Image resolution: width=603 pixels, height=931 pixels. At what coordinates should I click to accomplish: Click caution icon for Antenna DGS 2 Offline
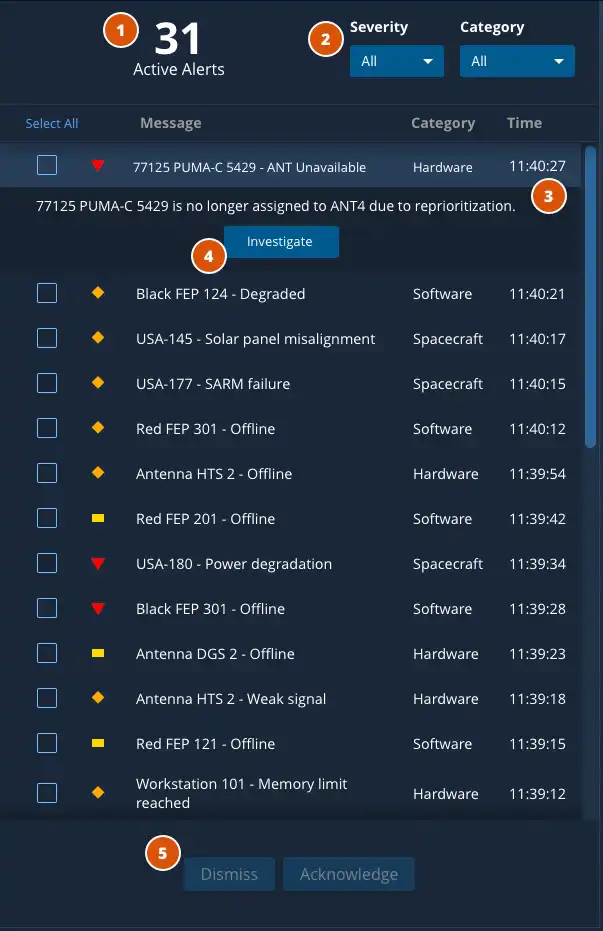98,653
